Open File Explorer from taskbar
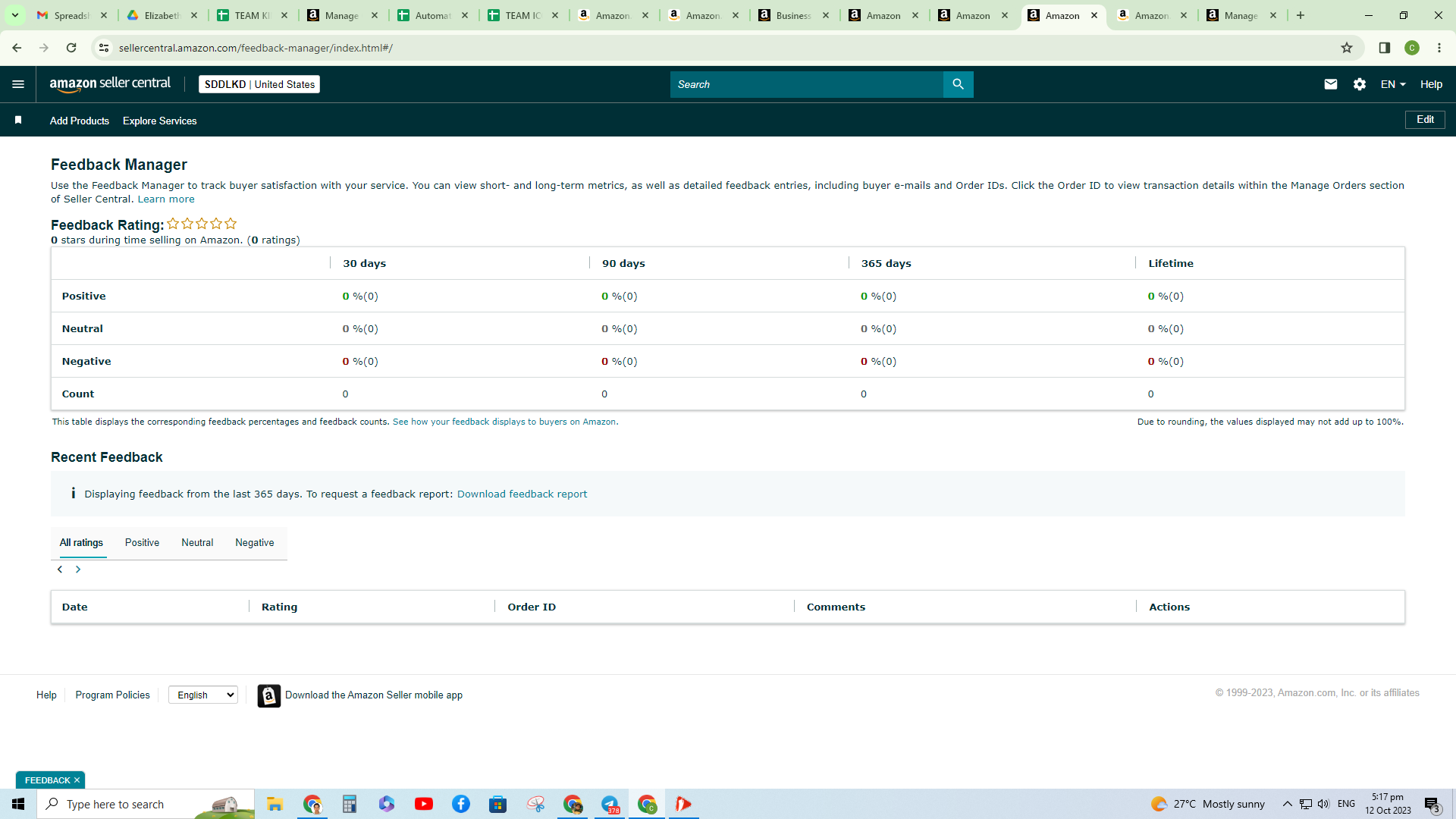Screen dimensions: 1456x819 (275, 804)
